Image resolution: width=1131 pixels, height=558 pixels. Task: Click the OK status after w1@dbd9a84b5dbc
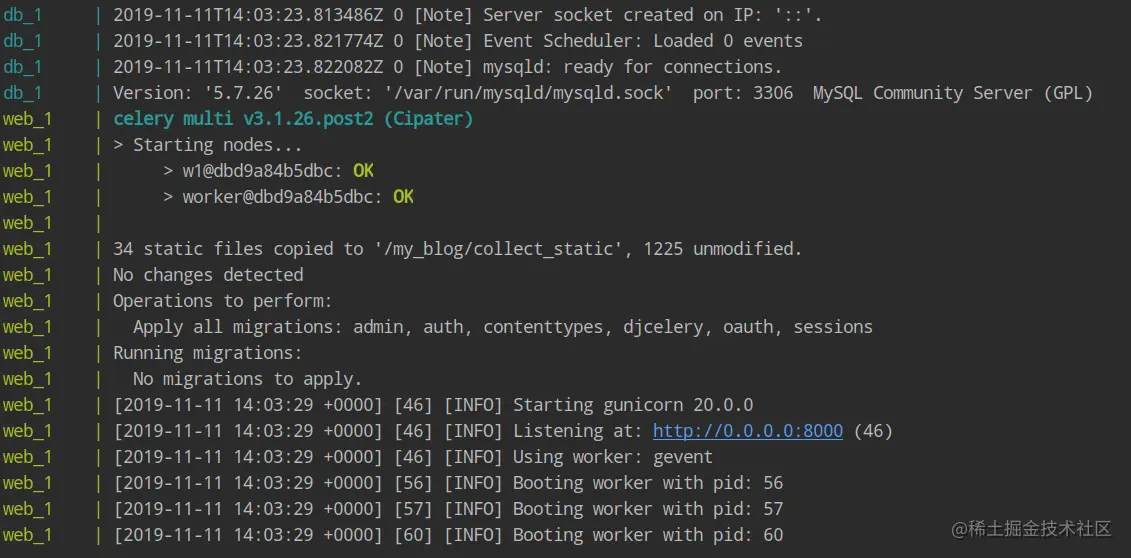click(x=364, y=171)
